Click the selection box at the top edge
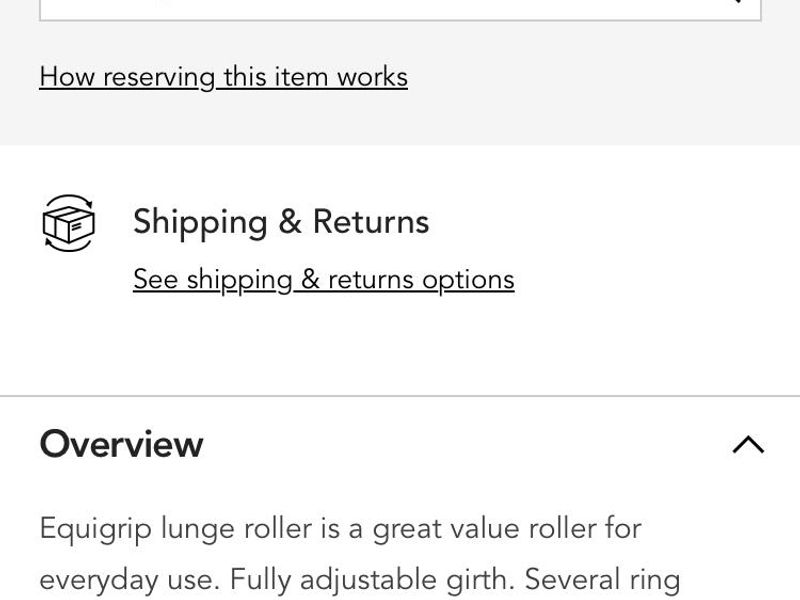This screenshot has height=600, width=800. pos(400,8)
